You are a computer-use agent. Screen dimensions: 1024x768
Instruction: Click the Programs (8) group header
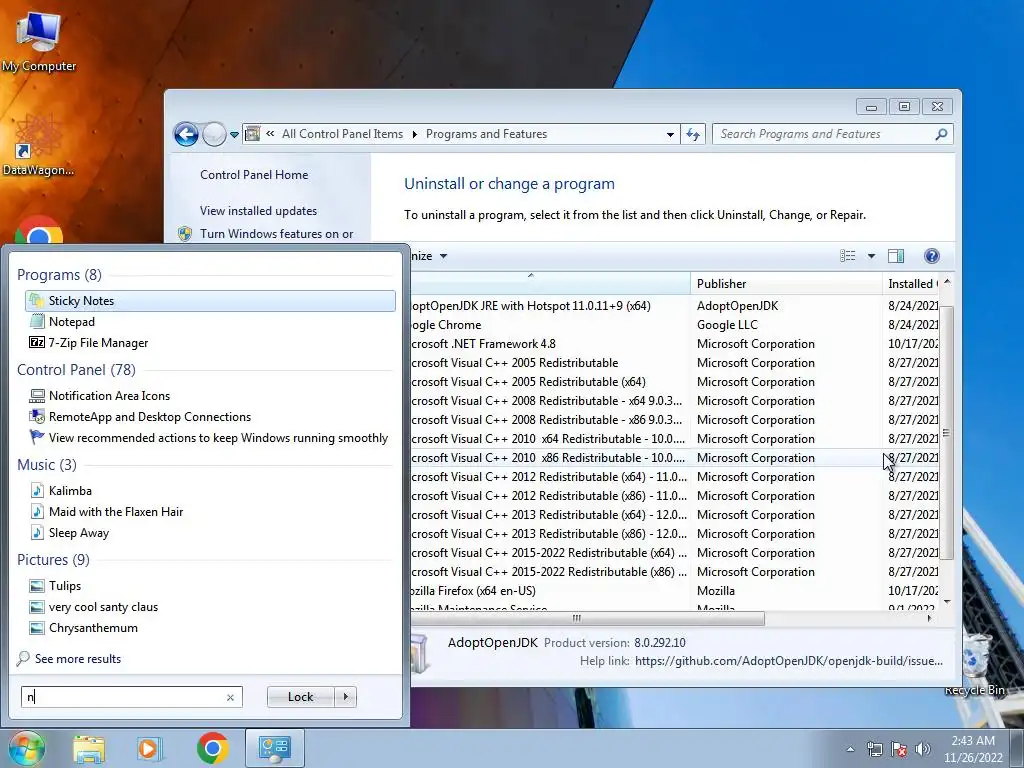(x=59, y=275)
